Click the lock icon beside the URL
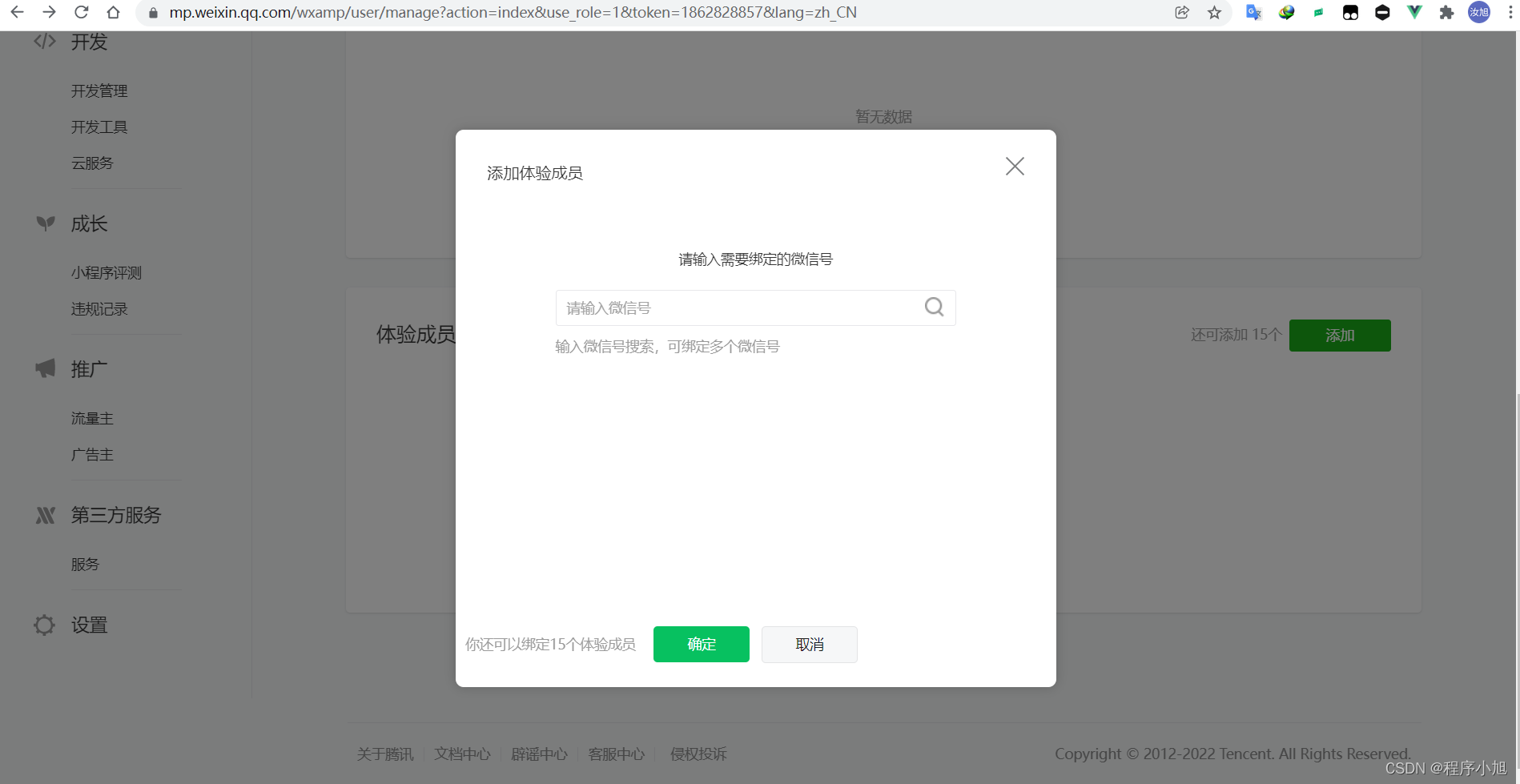Screen dimensions: 1520x784 point(153,13)
